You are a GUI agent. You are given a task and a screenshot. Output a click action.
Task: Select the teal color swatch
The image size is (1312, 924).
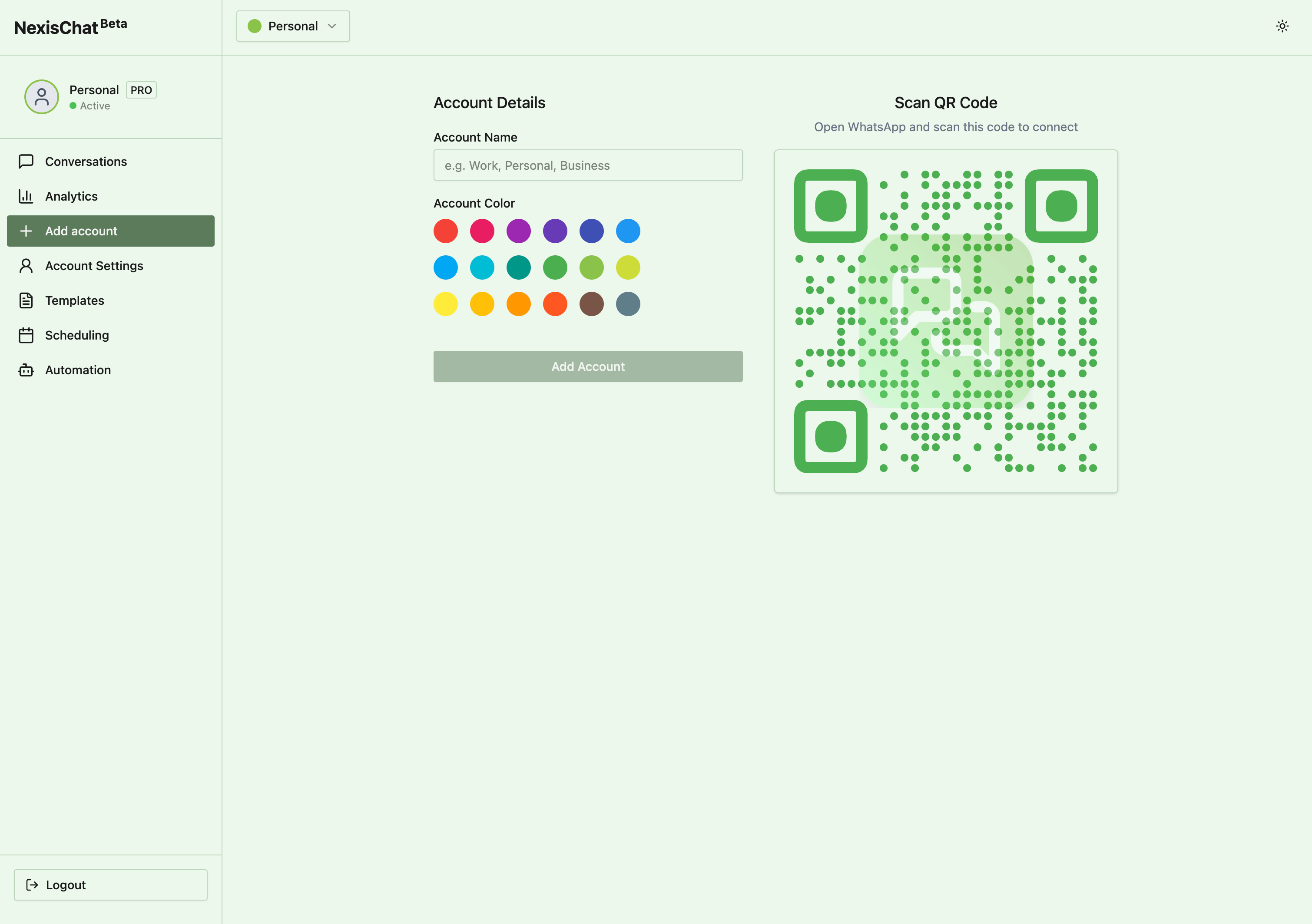519,268
